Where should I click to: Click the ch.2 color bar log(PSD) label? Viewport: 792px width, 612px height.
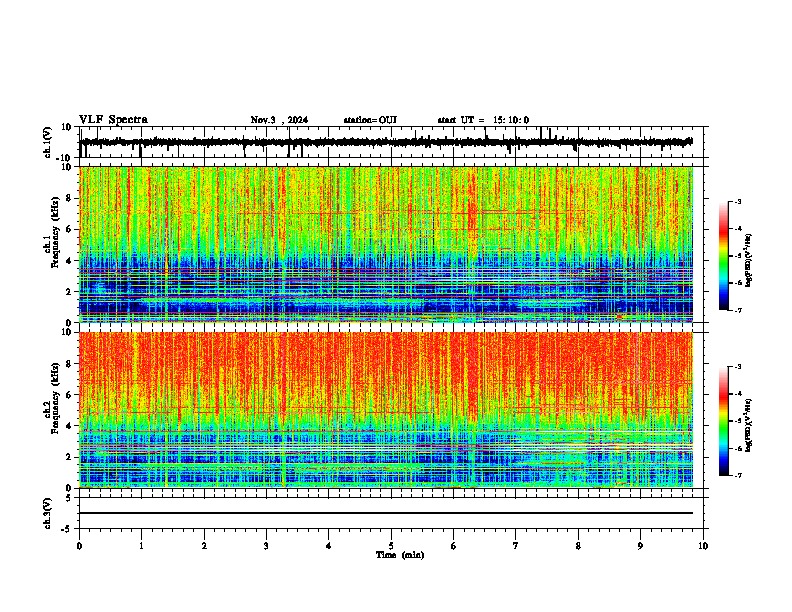coord(749,425)
